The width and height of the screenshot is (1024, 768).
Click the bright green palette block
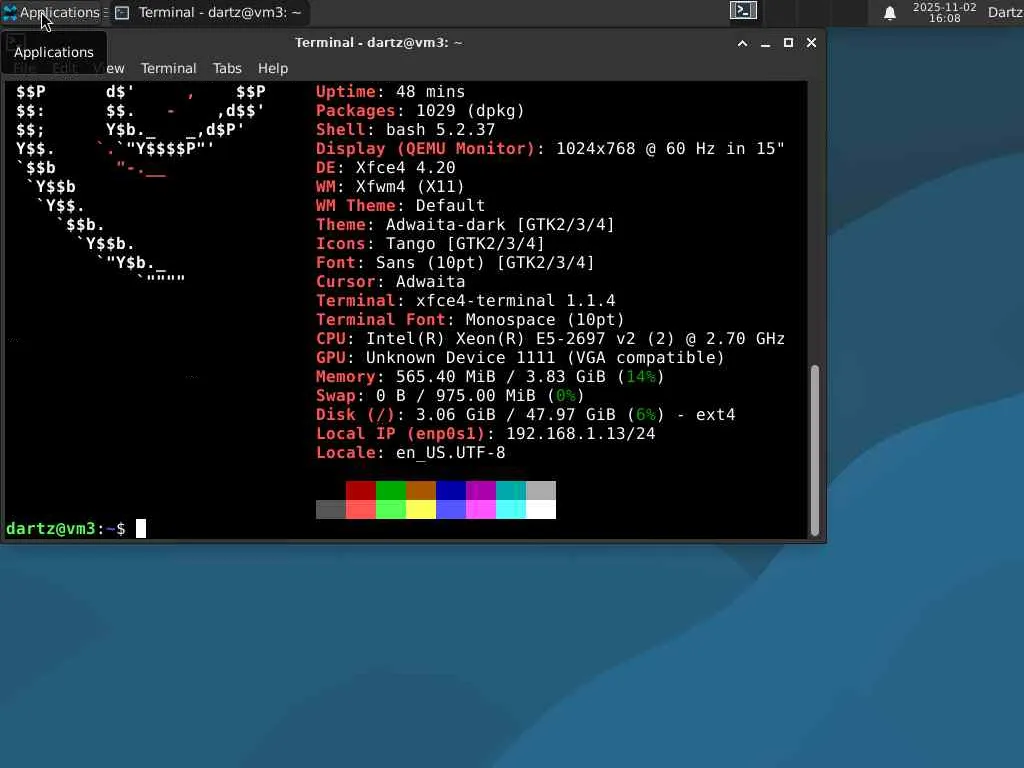point(391,509)
